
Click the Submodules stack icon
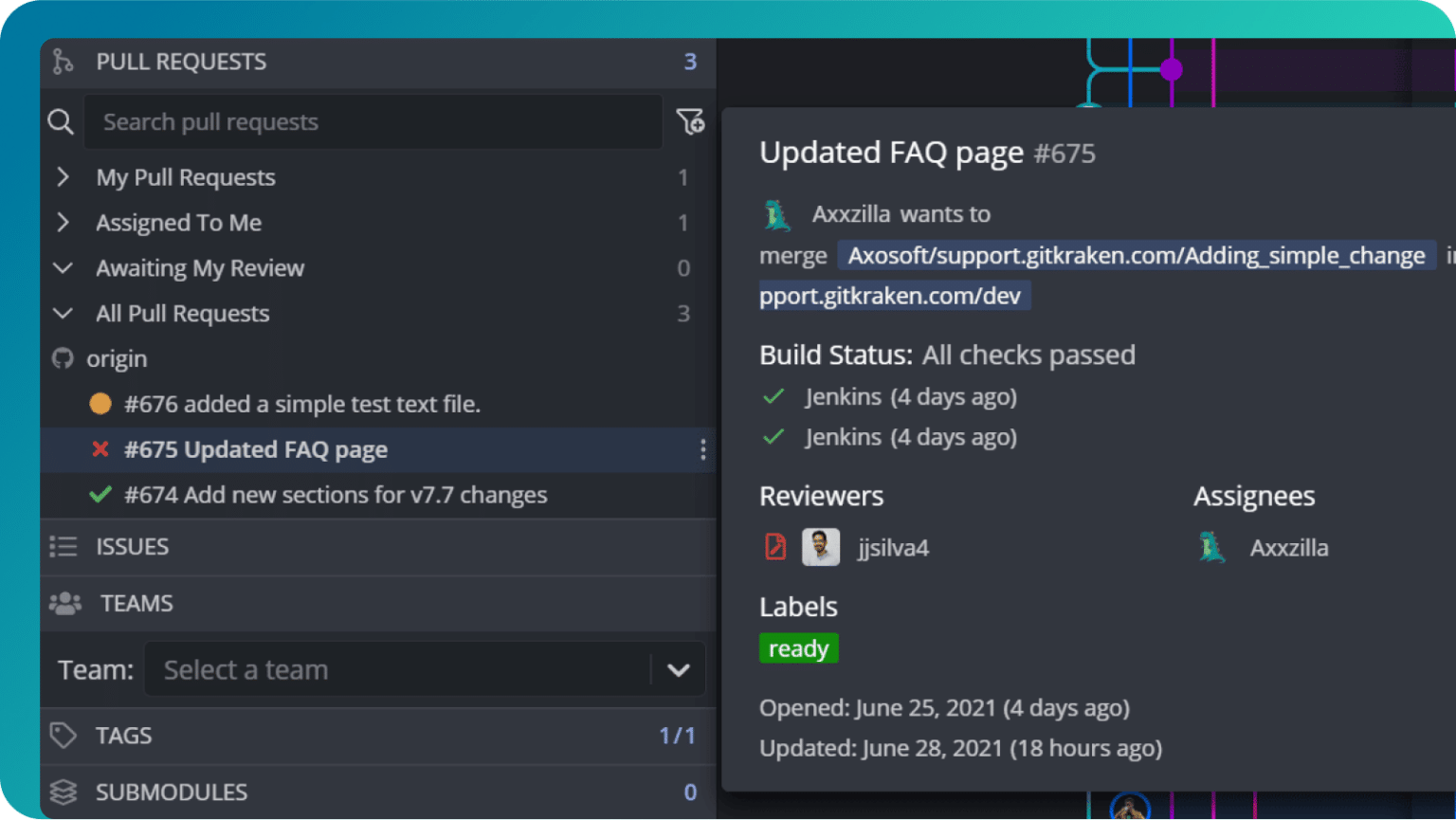click(x=64, y=792)
